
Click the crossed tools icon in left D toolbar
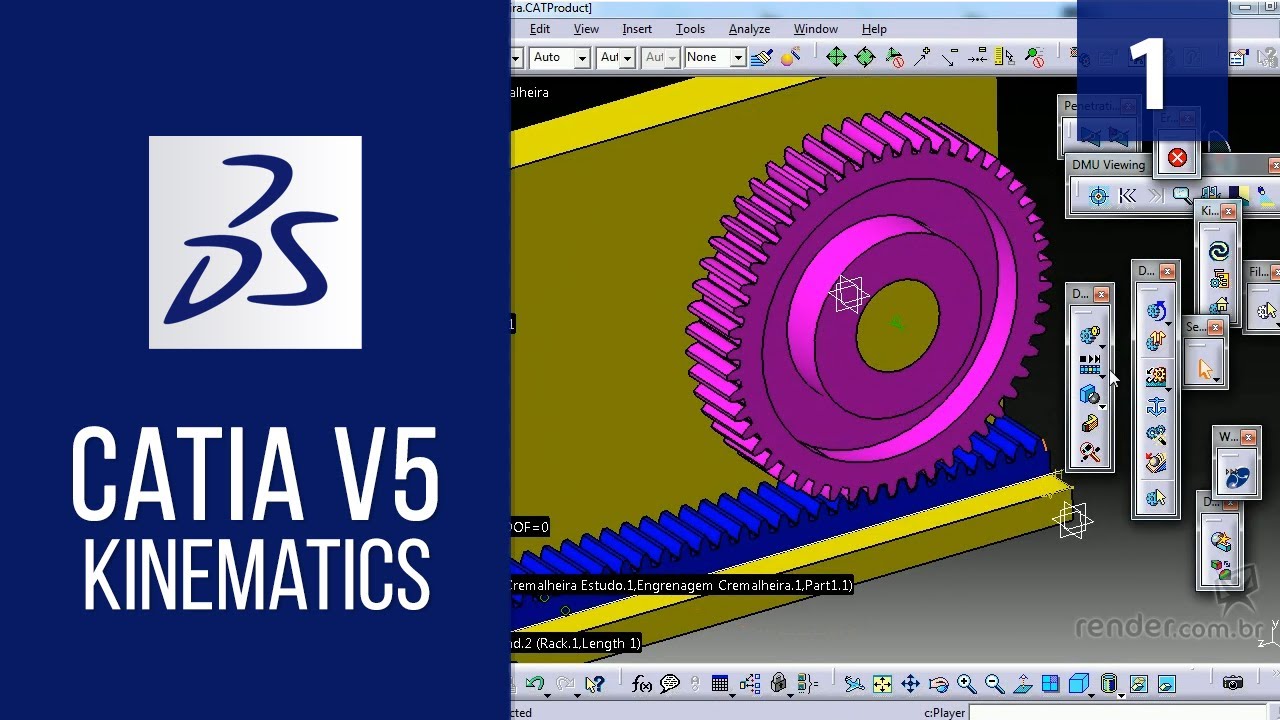tap(1089, 454)
